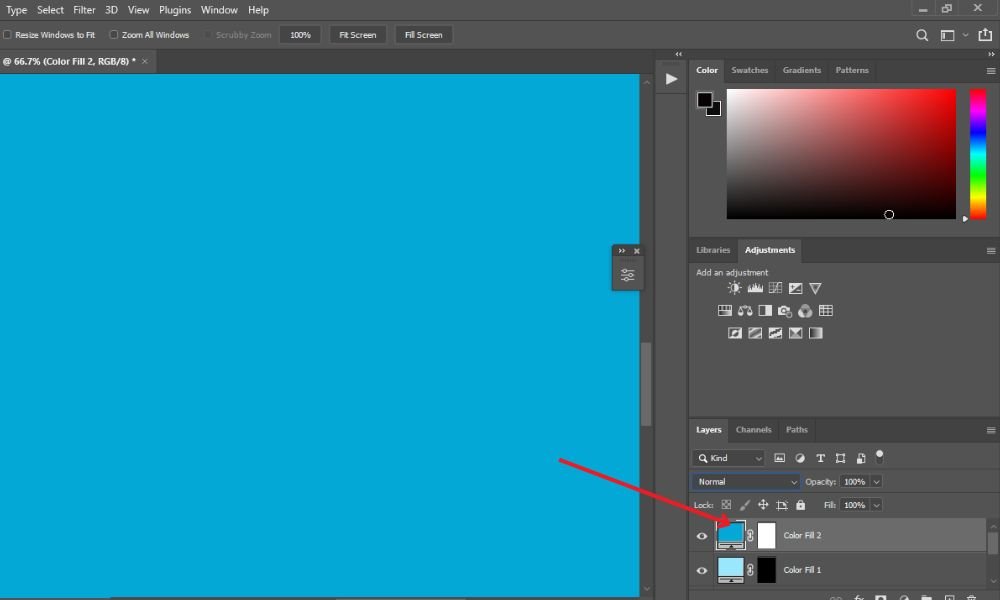Open the Kind layer filter dropdown
Viewport: 1000px width, 600px height.
tap(728, 458)
